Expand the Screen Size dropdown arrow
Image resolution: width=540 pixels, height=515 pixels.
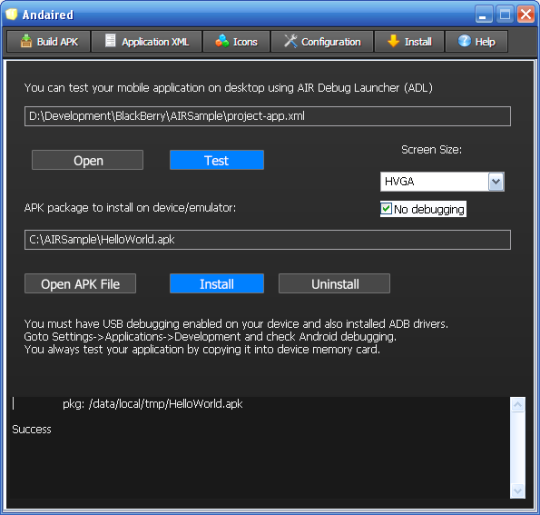click(x=496, y=181)
